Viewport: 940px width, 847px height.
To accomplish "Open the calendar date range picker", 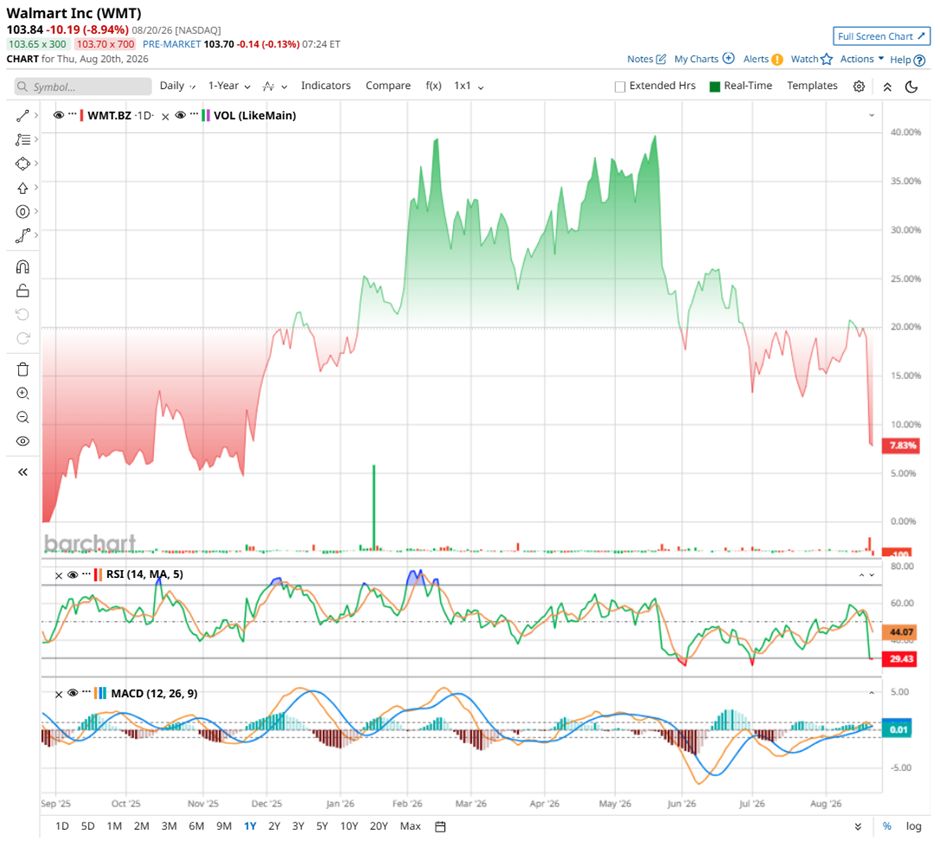I will pyautogui.click(x=440, y=827).
